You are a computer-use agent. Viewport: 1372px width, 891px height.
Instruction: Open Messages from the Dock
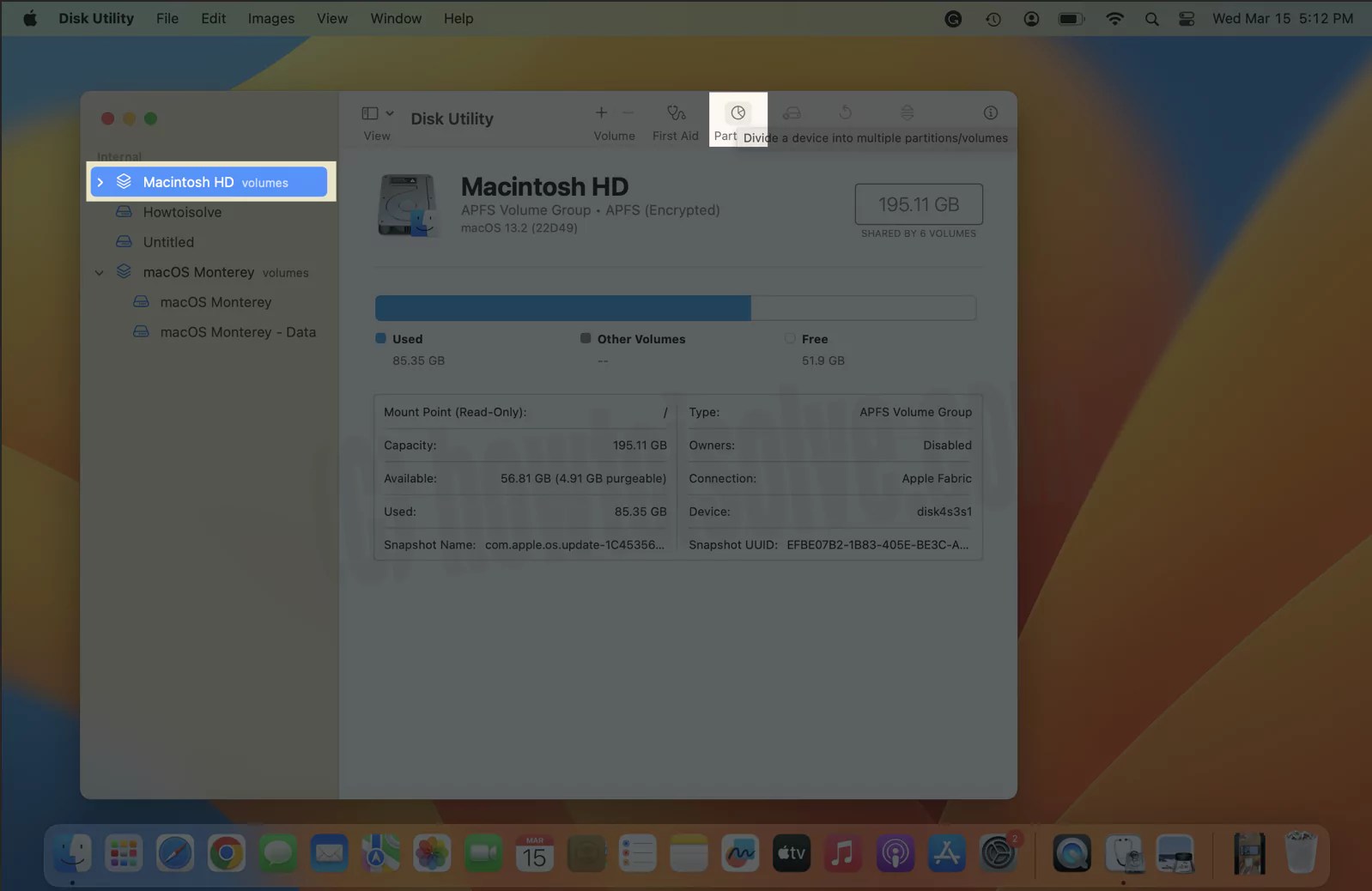pos(278,853)
